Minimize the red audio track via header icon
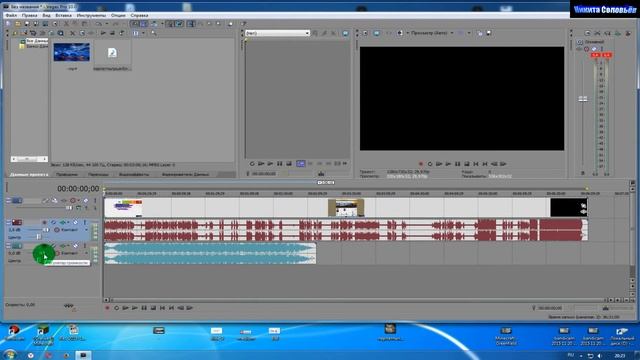Viewport: 640px width, 360px height. pyautogui.click(x=8, y=222)
